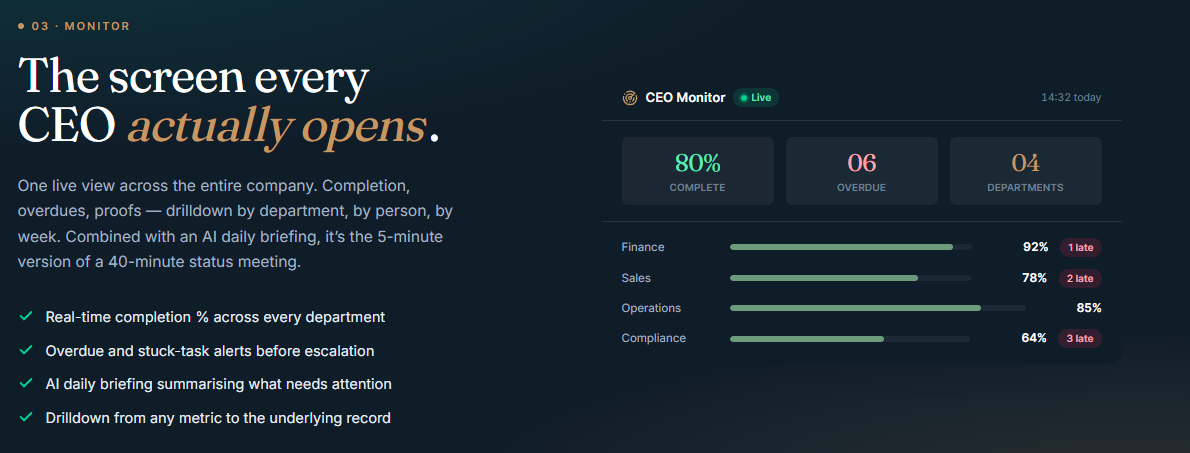Viewport: 1190px width, 453px height.
Task: Click the checkmark beside AI daily briefing
Action: pos(26,384)
